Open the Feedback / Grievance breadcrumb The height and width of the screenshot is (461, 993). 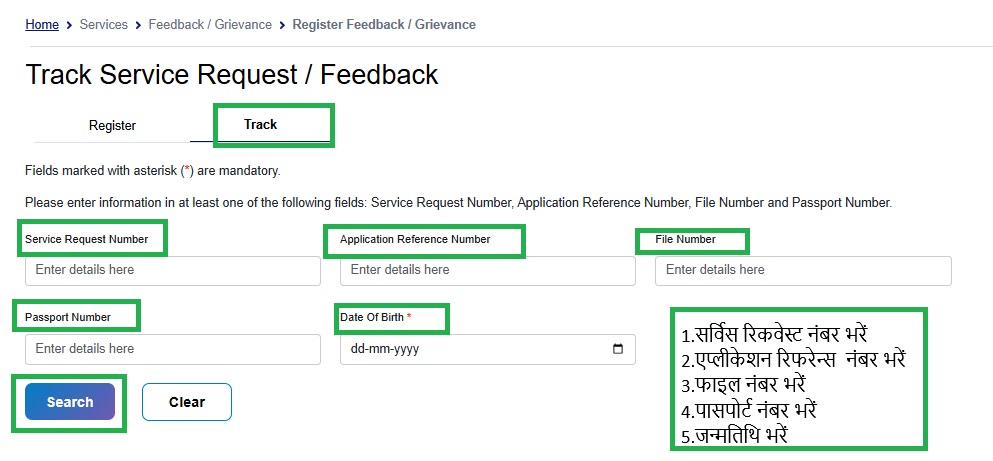[x=210, y=24]
